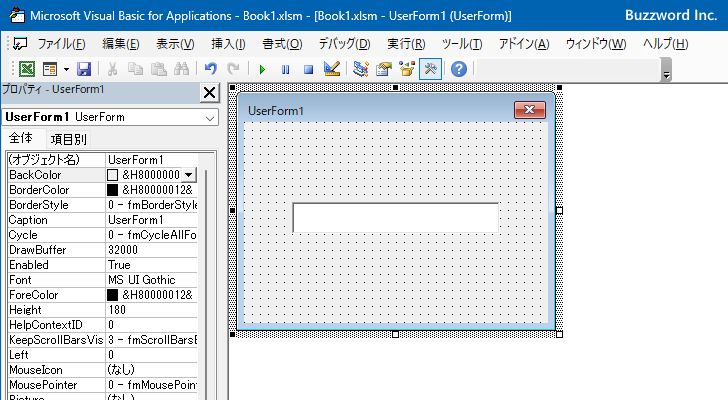728x400 pixels.
Task: Switch to the 全体 tab
Action: click(21, 138)
